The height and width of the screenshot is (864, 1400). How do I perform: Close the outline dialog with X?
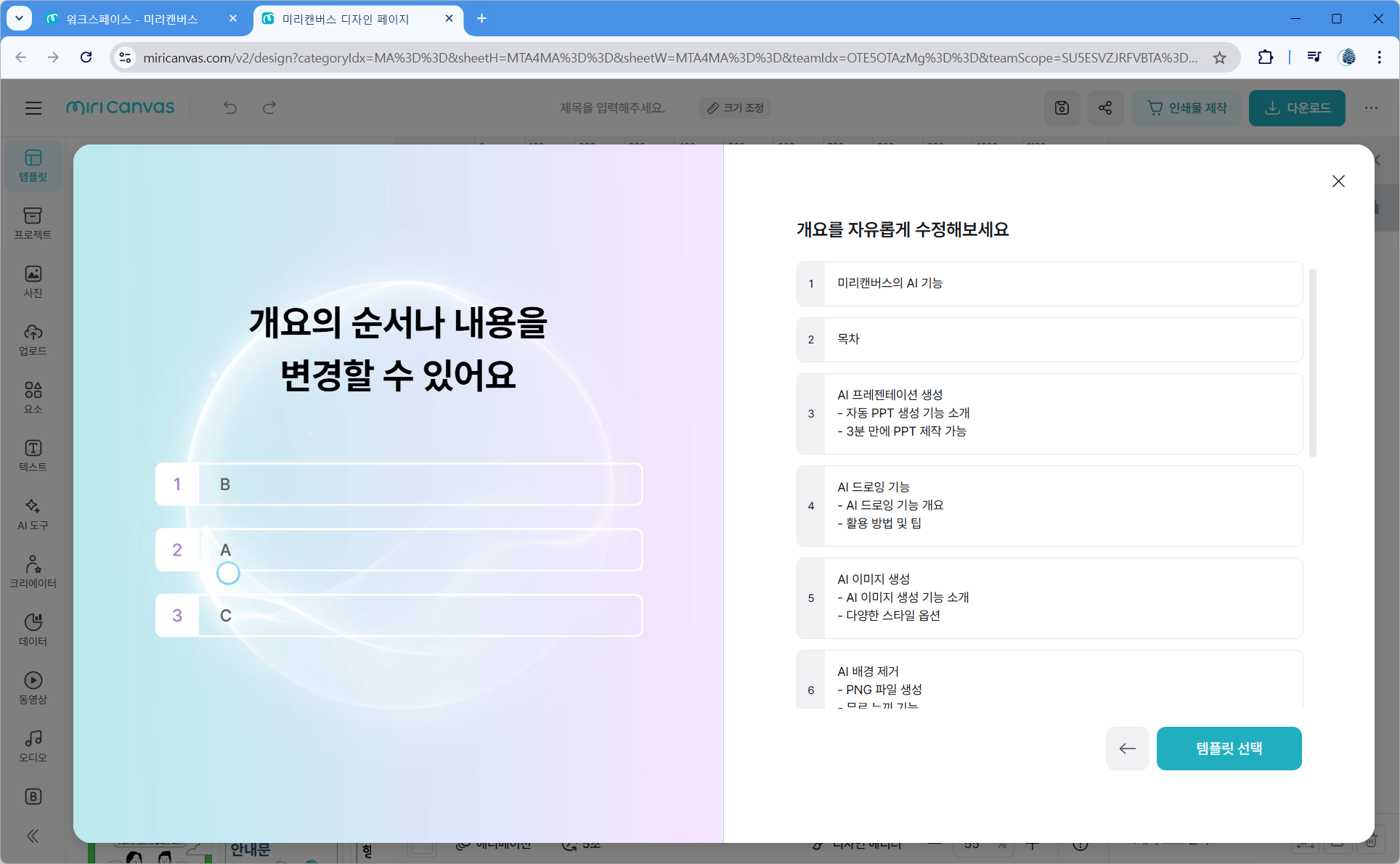1338,181
